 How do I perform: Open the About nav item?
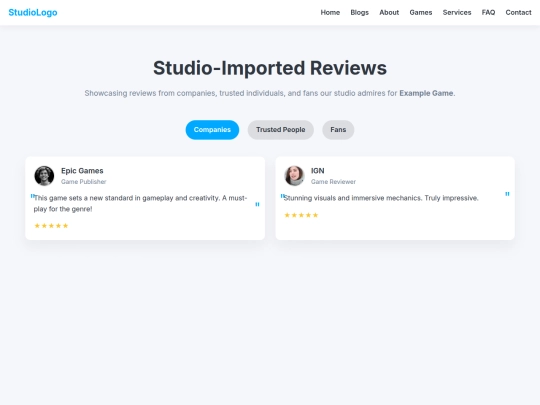point(389,12)
